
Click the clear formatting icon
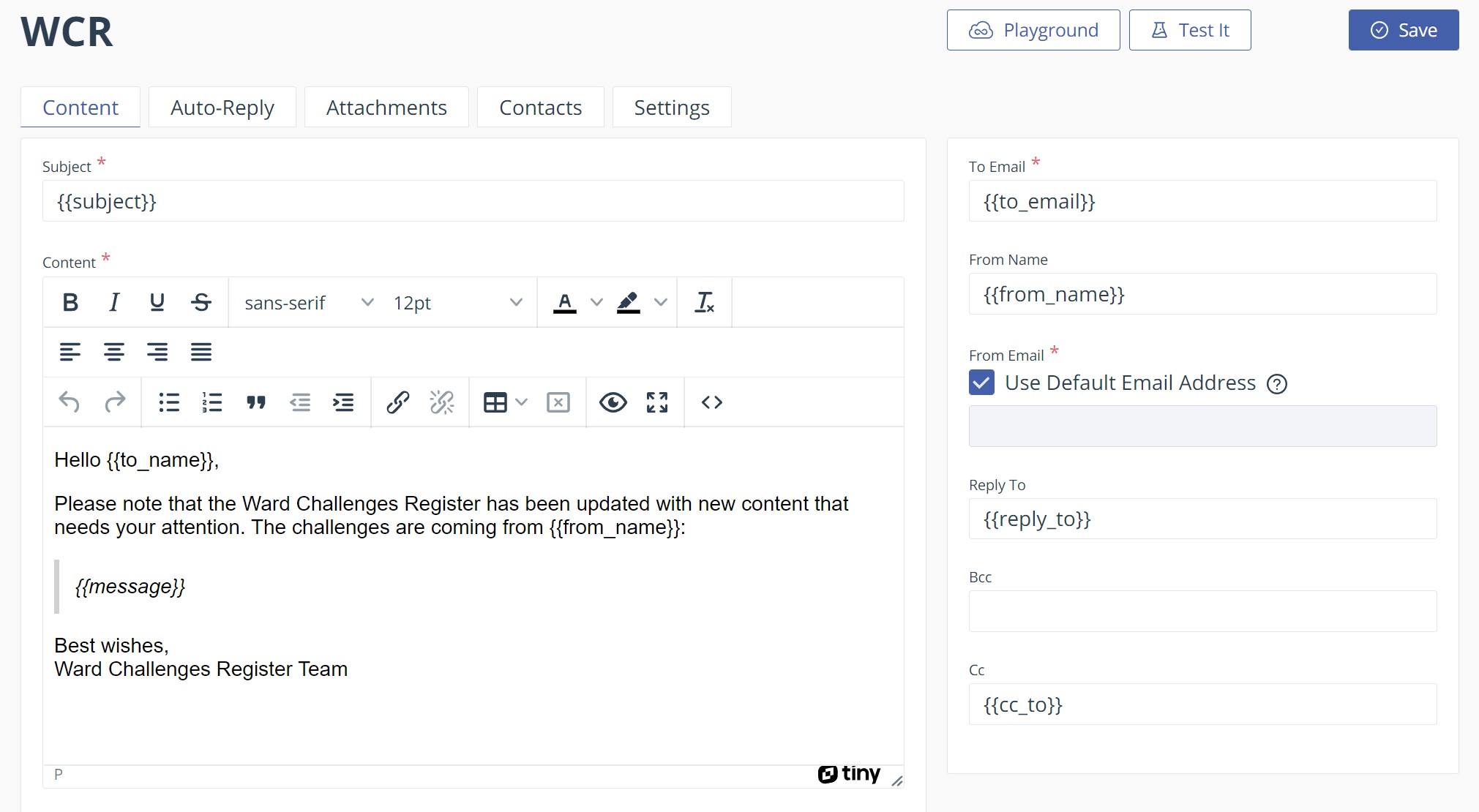tap(704, 302)
